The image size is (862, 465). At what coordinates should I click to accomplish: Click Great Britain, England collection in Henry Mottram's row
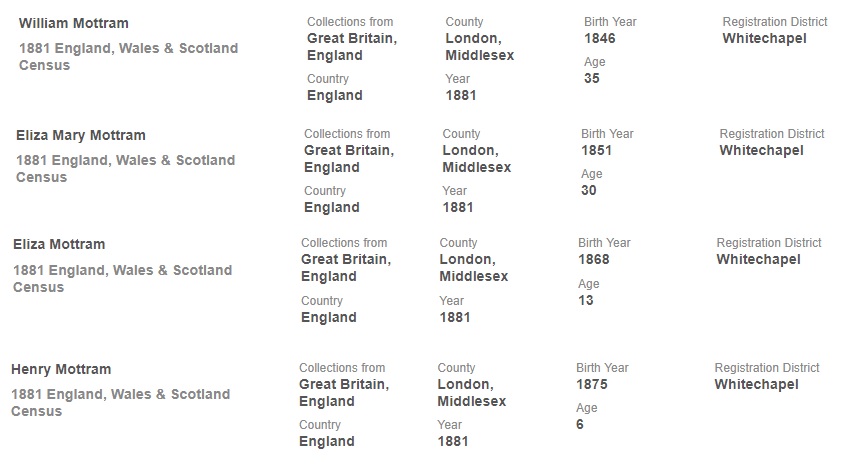click(344, 392)
